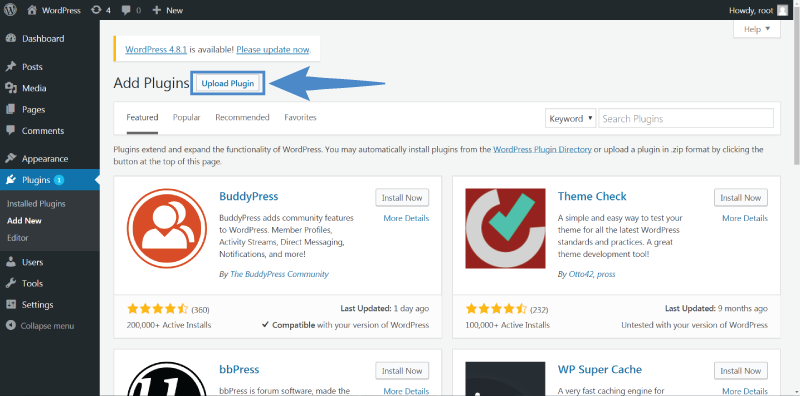Click the Users person icon
This screenshot has height=396, width=800.
coord(11,262)
